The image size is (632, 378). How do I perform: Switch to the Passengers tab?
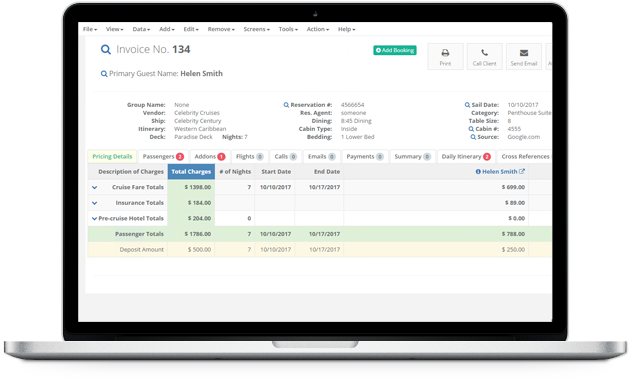[x=163, y=156]
